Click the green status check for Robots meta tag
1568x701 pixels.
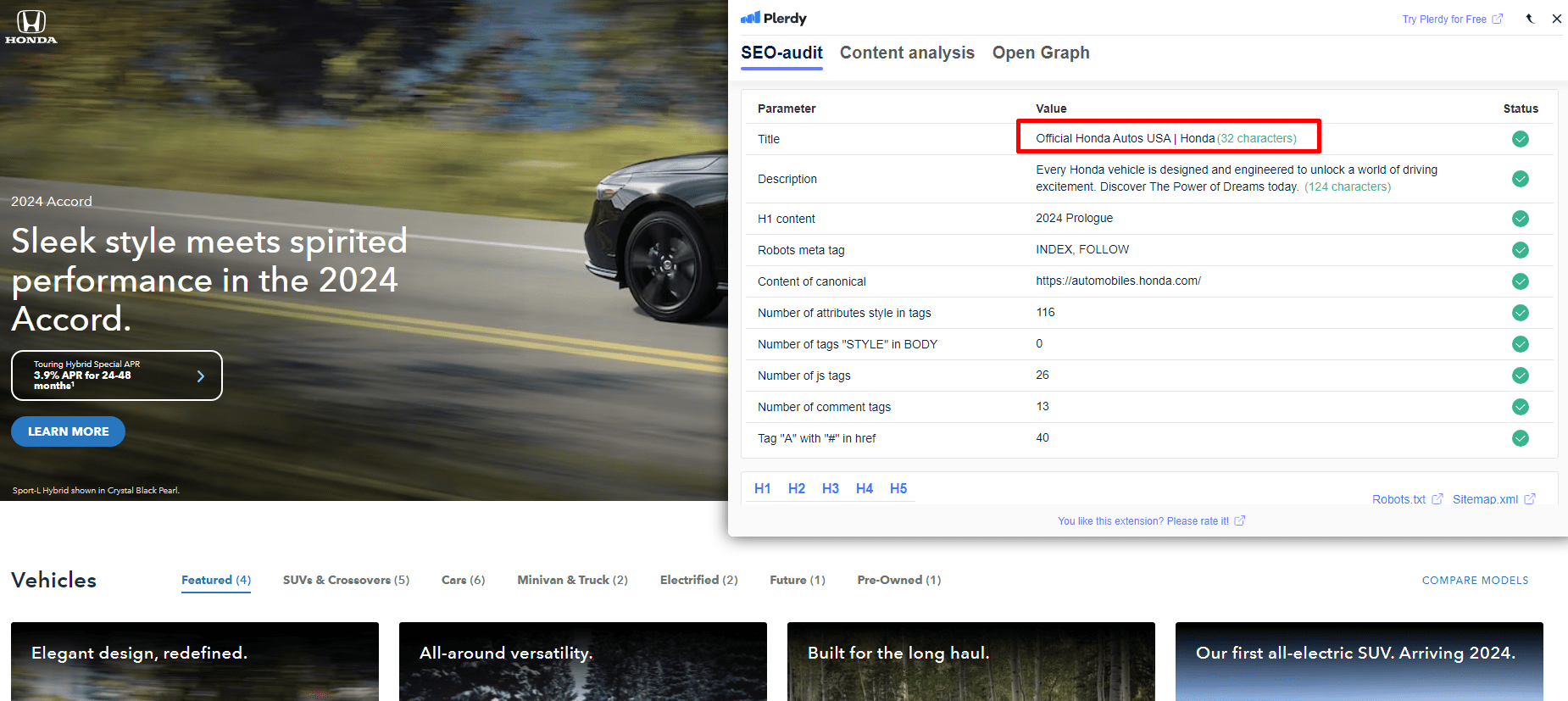[x=1521, y=250]
